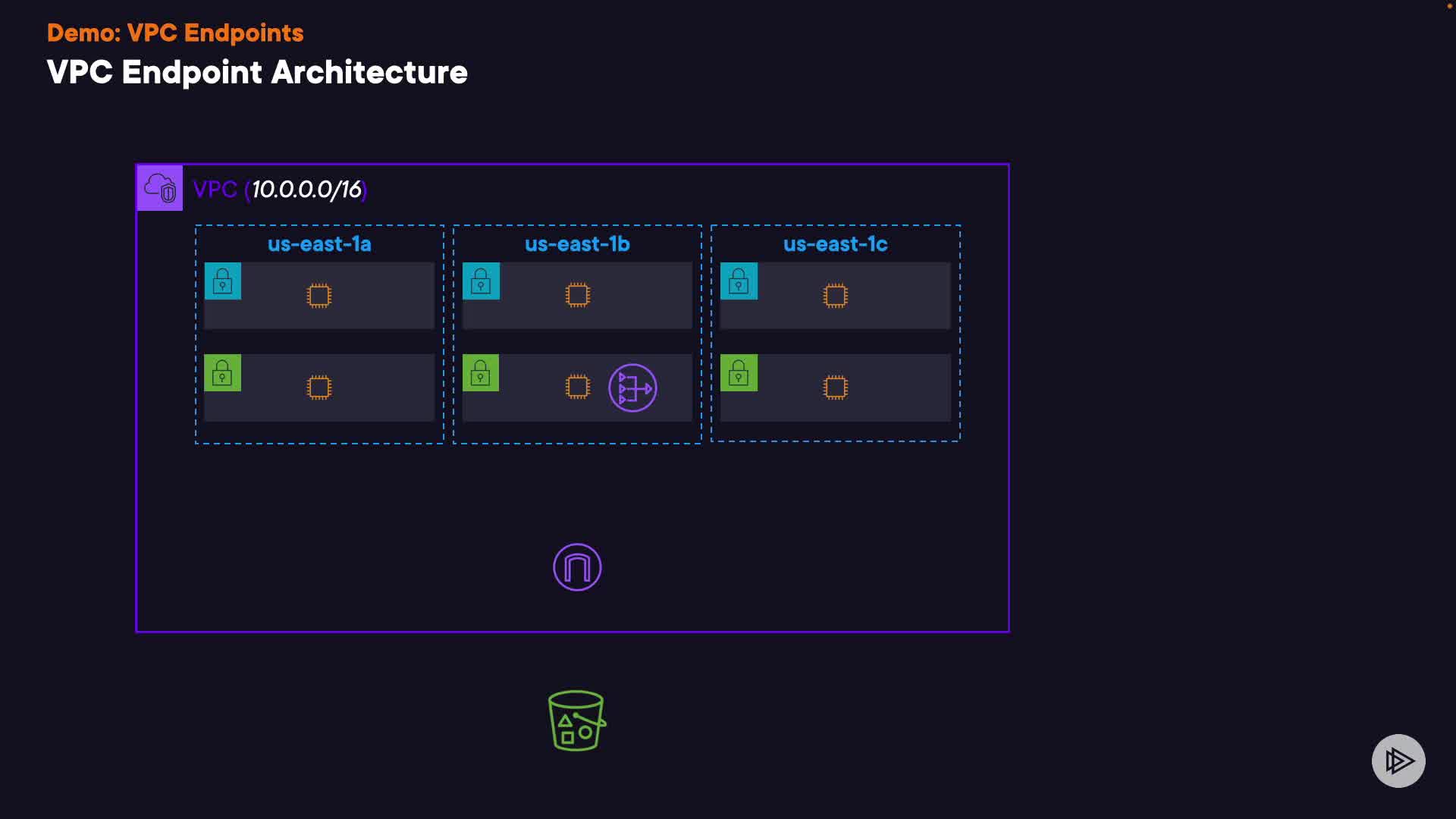Click EC2 instance chip in us-east-1b top subnet
This screenshot has width=1456, height=819.
[577, 295]
